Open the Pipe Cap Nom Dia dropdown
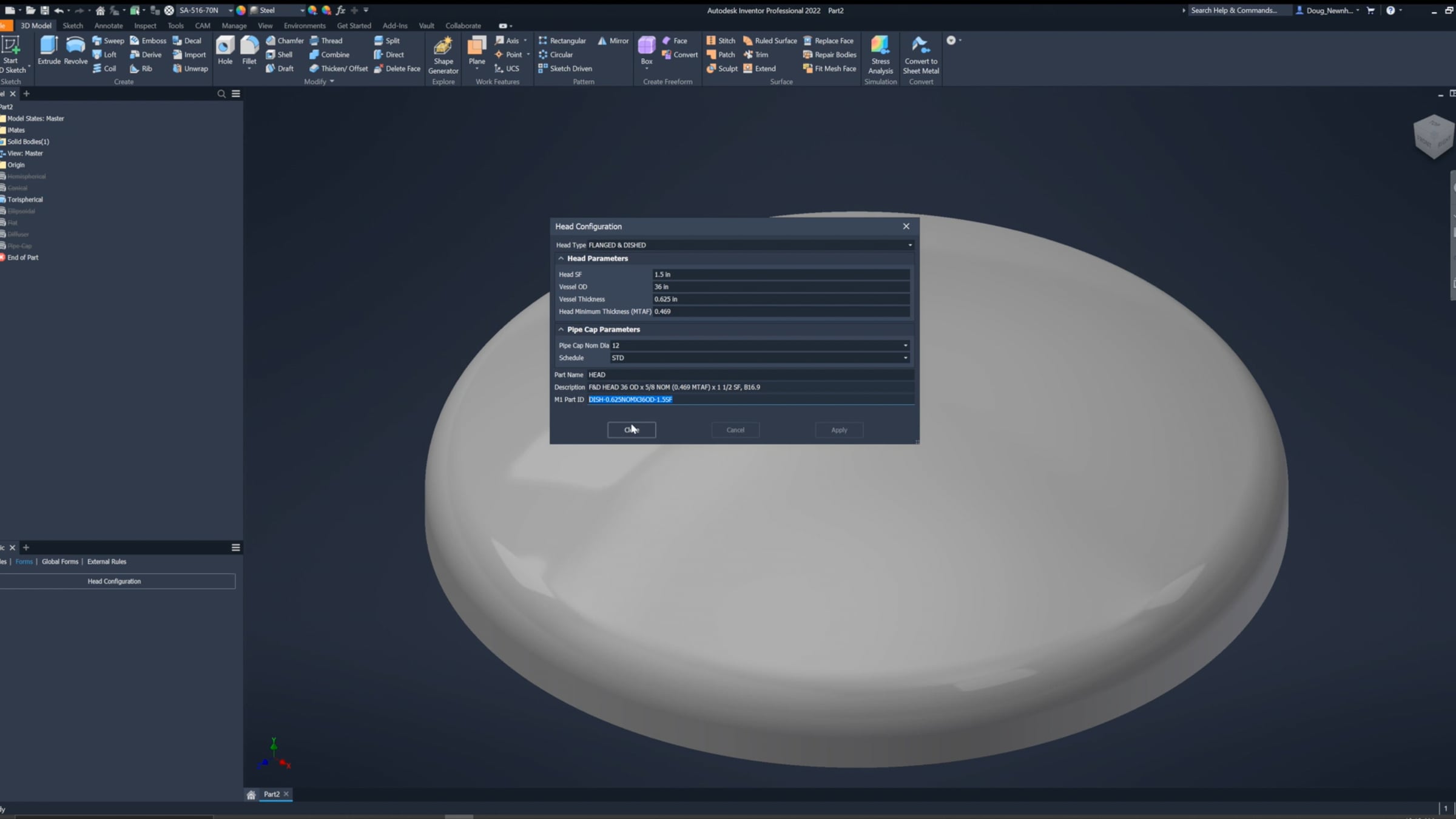This screenshot has width=1456, height=819. tap(905, 346)
